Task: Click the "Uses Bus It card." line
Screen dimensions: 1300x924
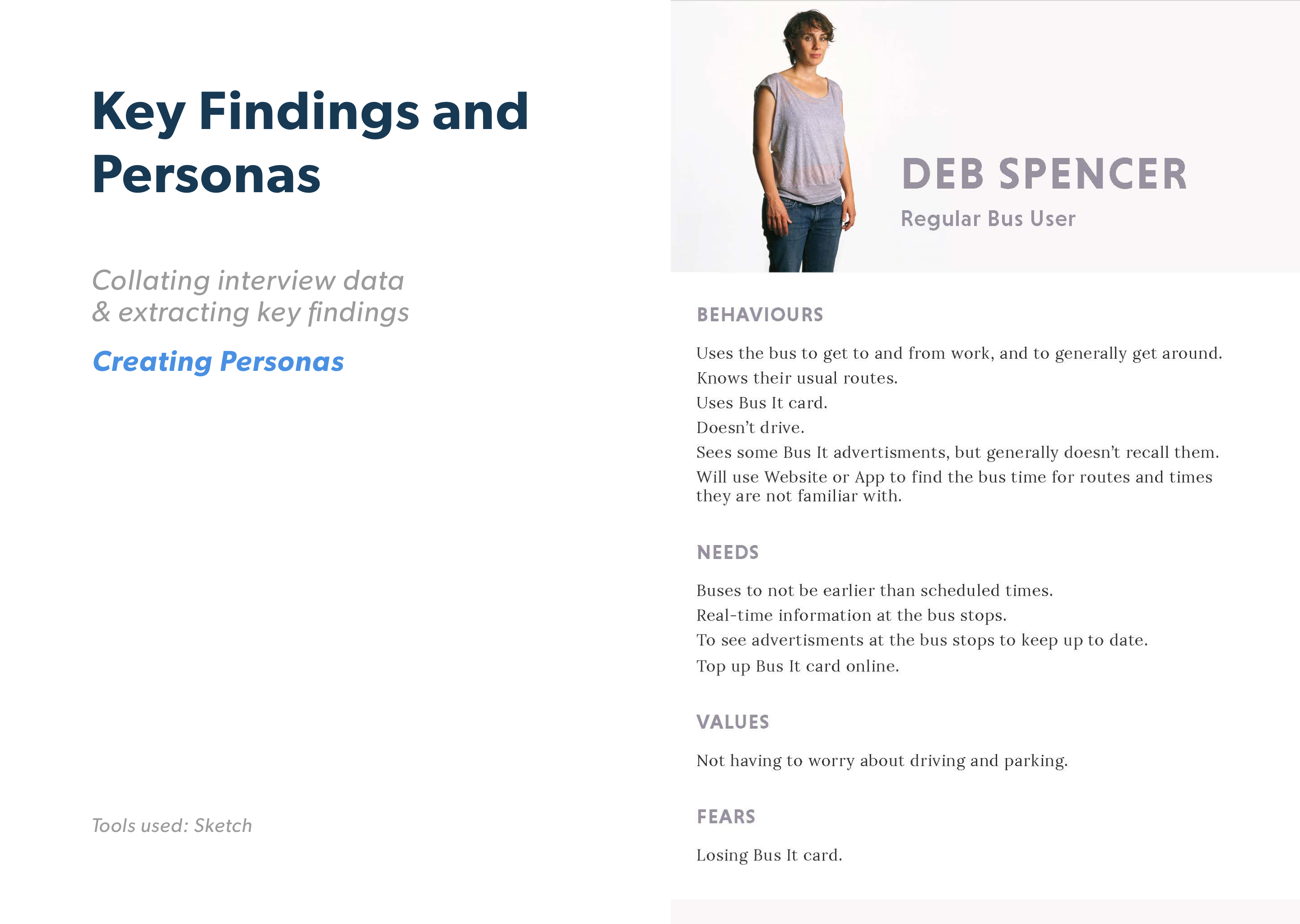Action: point(761,403)
